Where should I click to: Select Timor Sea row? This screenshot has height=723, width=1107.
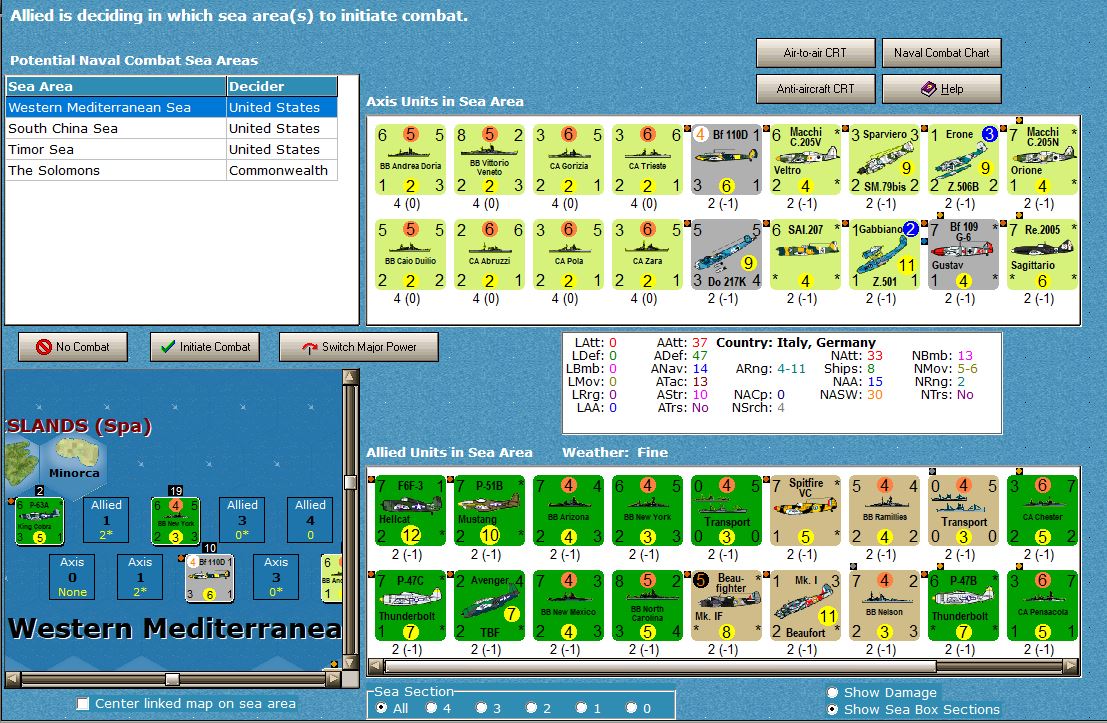[x=172, y=150]
